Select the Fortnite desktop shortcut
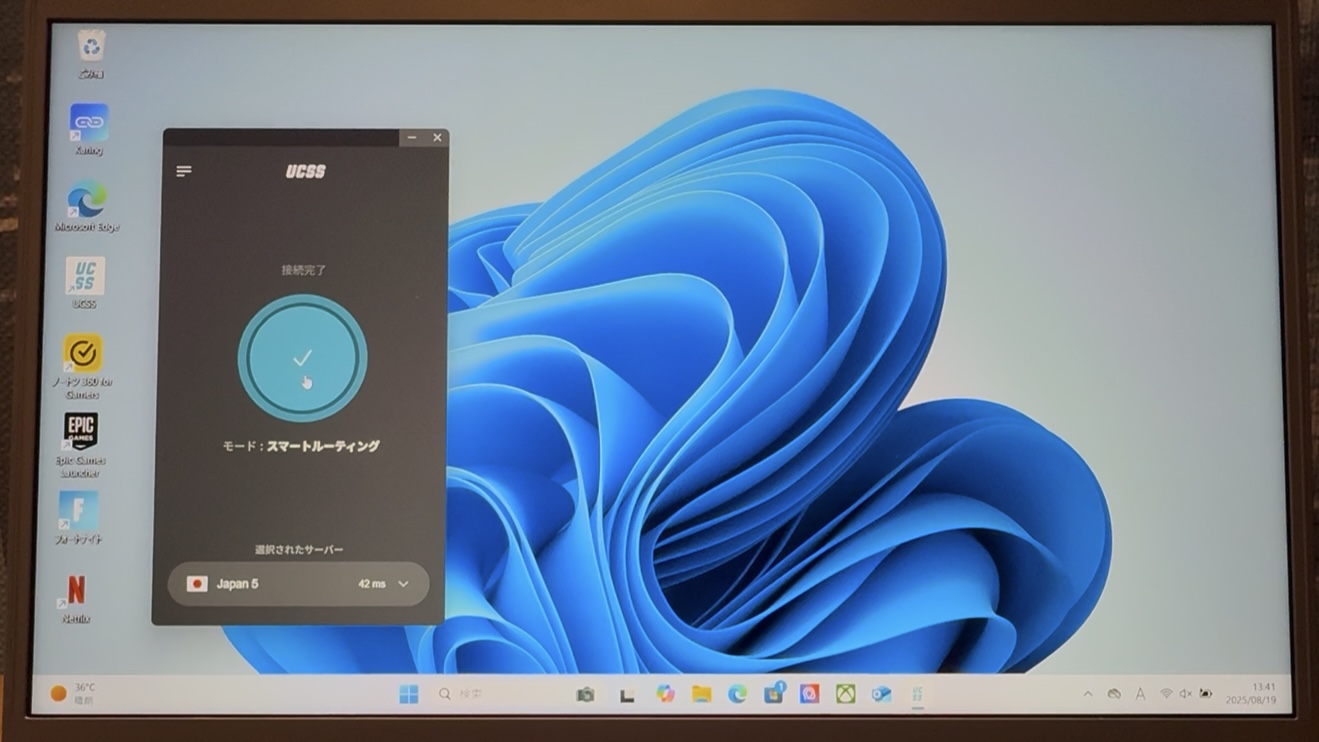Screen dimensions: 1319x742 78,511
